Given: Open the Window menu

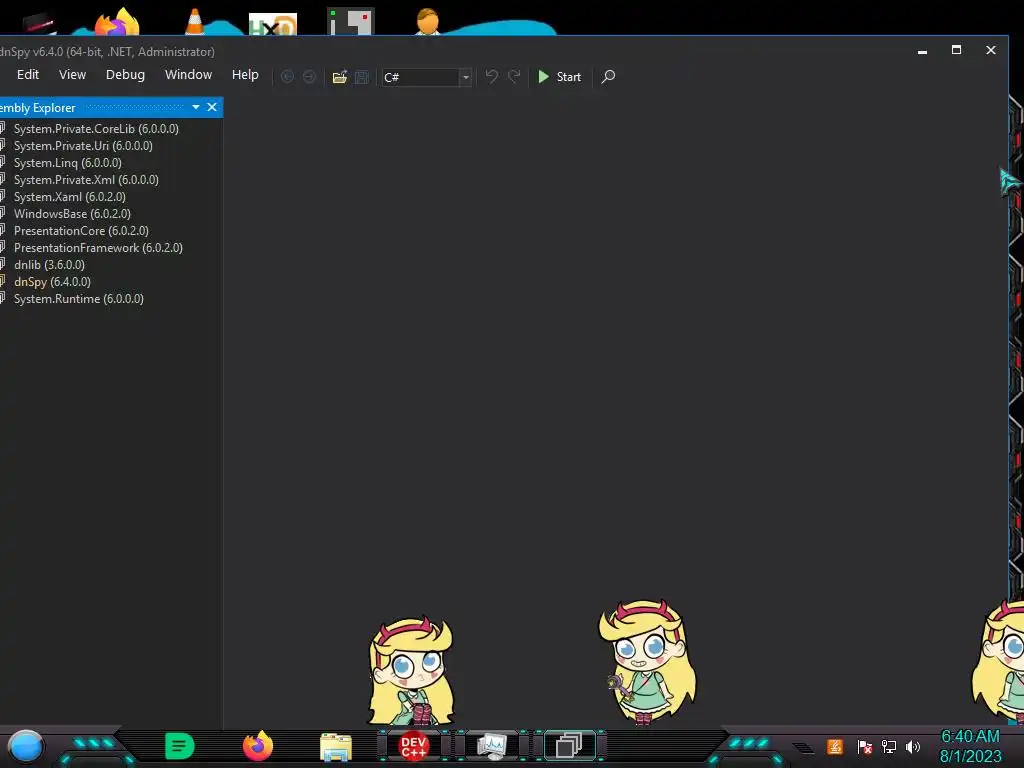Looking at the screenshot, I should [188, 75].
